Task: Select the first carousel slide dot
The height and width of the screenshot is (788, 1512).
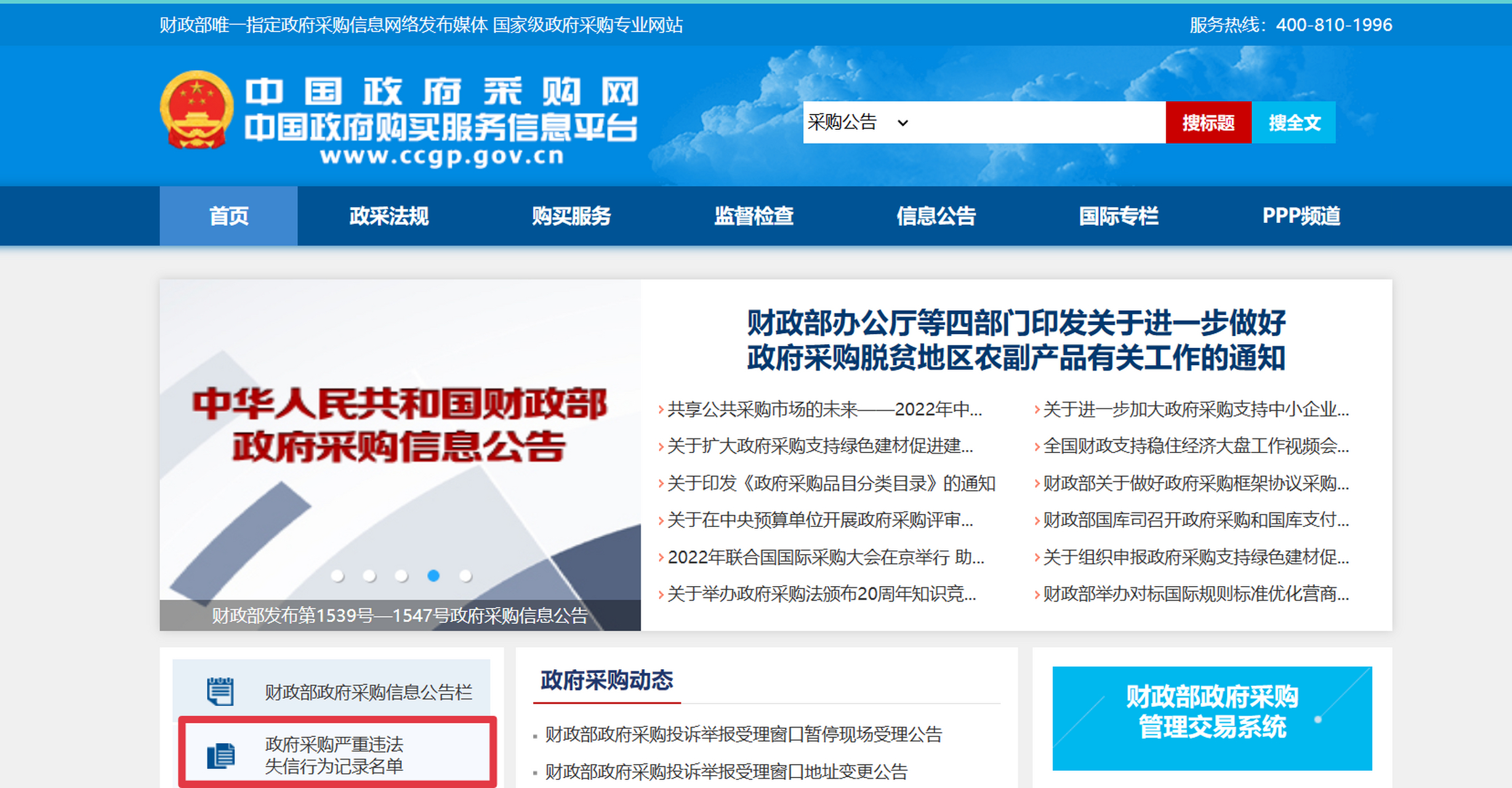Action: [x=337, y=576]
